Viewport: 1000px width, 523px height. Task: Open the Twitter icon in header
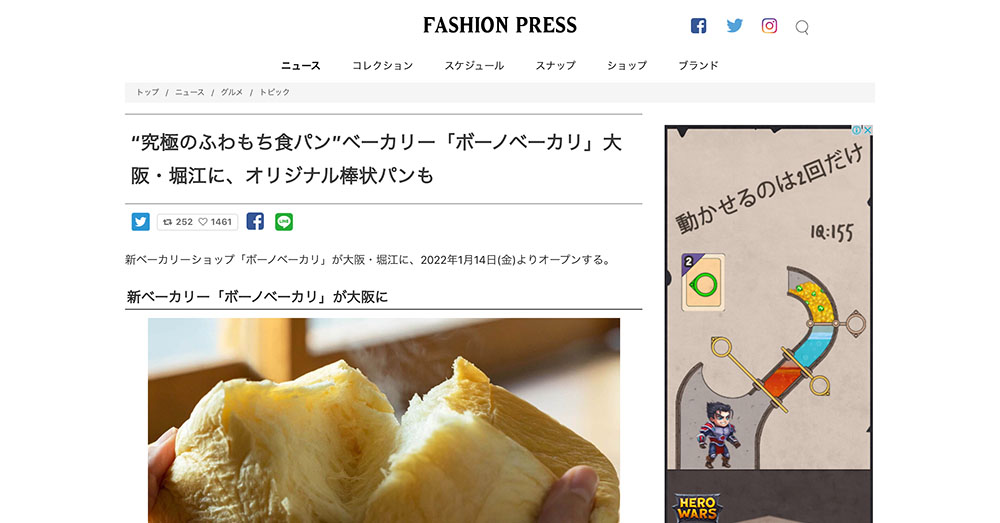point(735,26)
